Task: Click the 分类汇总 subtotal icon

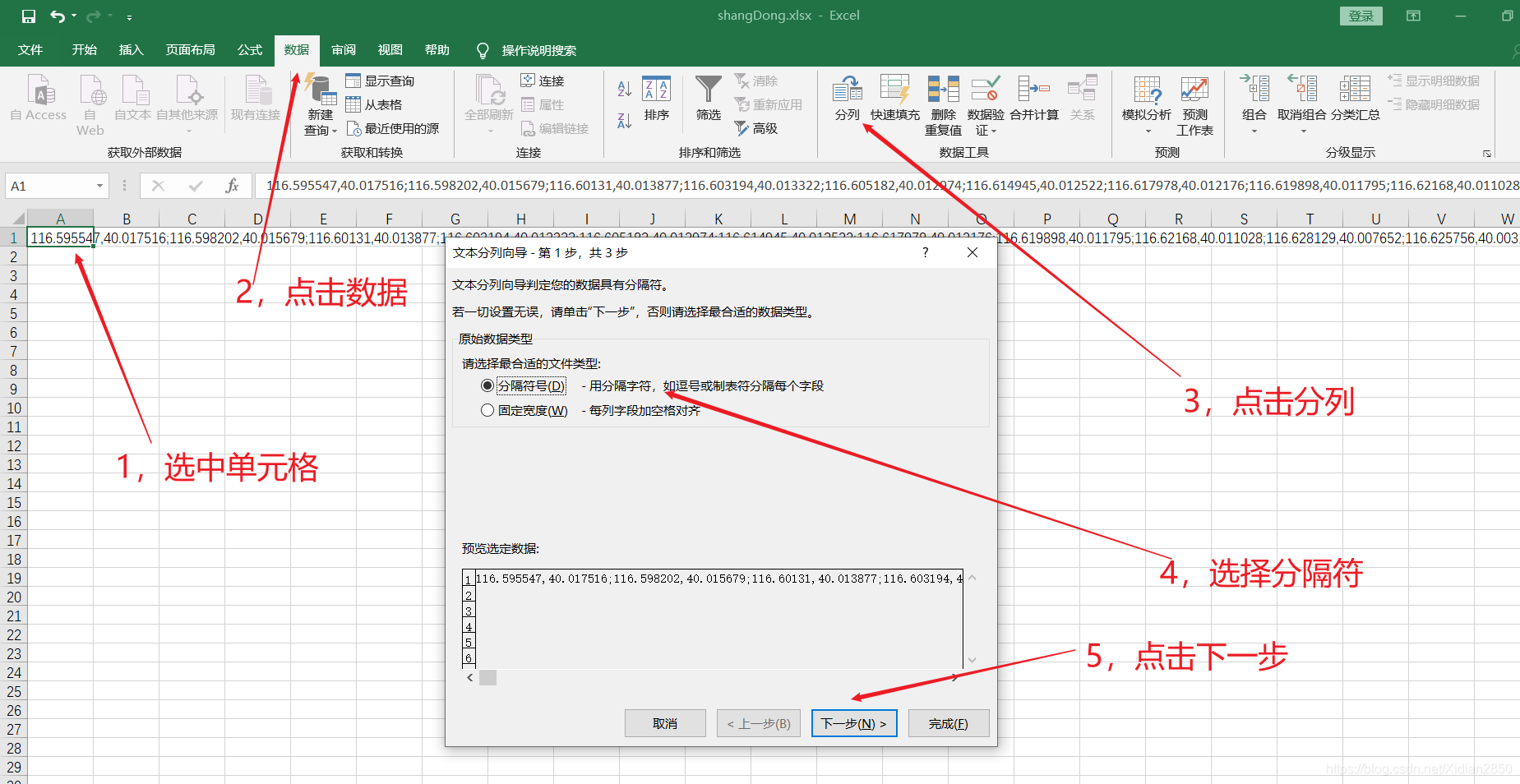Action: [x=1354, y=89]
